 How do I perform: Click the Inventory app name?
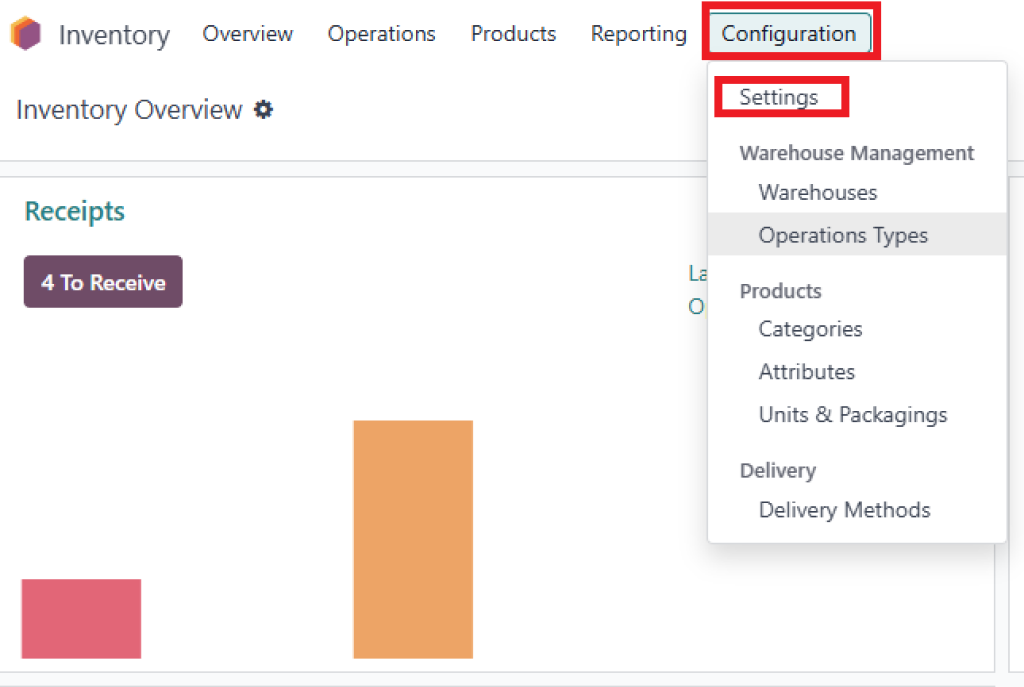tap(114, 35)
